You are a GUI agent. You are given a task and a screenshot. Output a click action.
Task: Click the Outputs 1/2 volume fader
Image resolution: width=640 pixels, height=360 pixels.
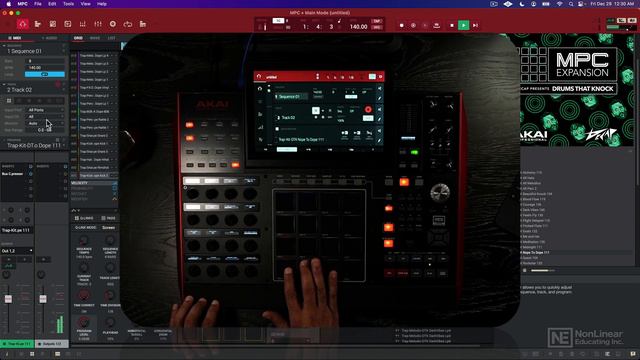[43, 299]
